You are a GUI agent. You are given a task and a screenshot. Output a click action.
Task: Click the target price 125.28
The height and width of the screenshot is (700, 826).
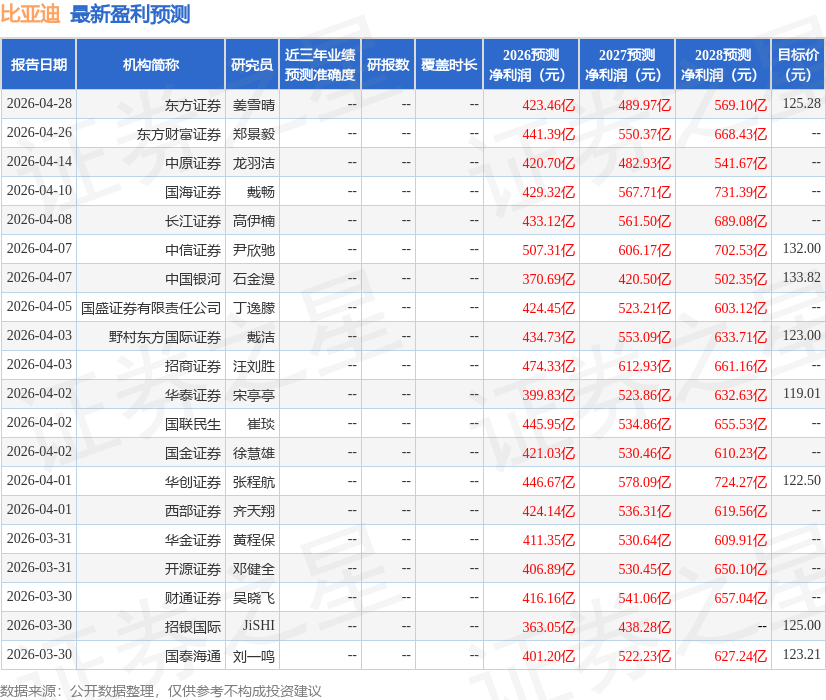(801, 103)
